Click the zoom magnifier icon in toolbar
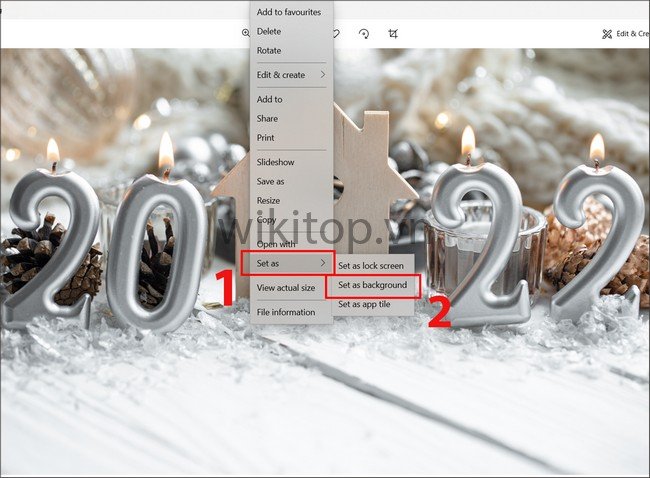Image resolution: width=650 pixels, height=478 pixels. click(x=245, y=33)
